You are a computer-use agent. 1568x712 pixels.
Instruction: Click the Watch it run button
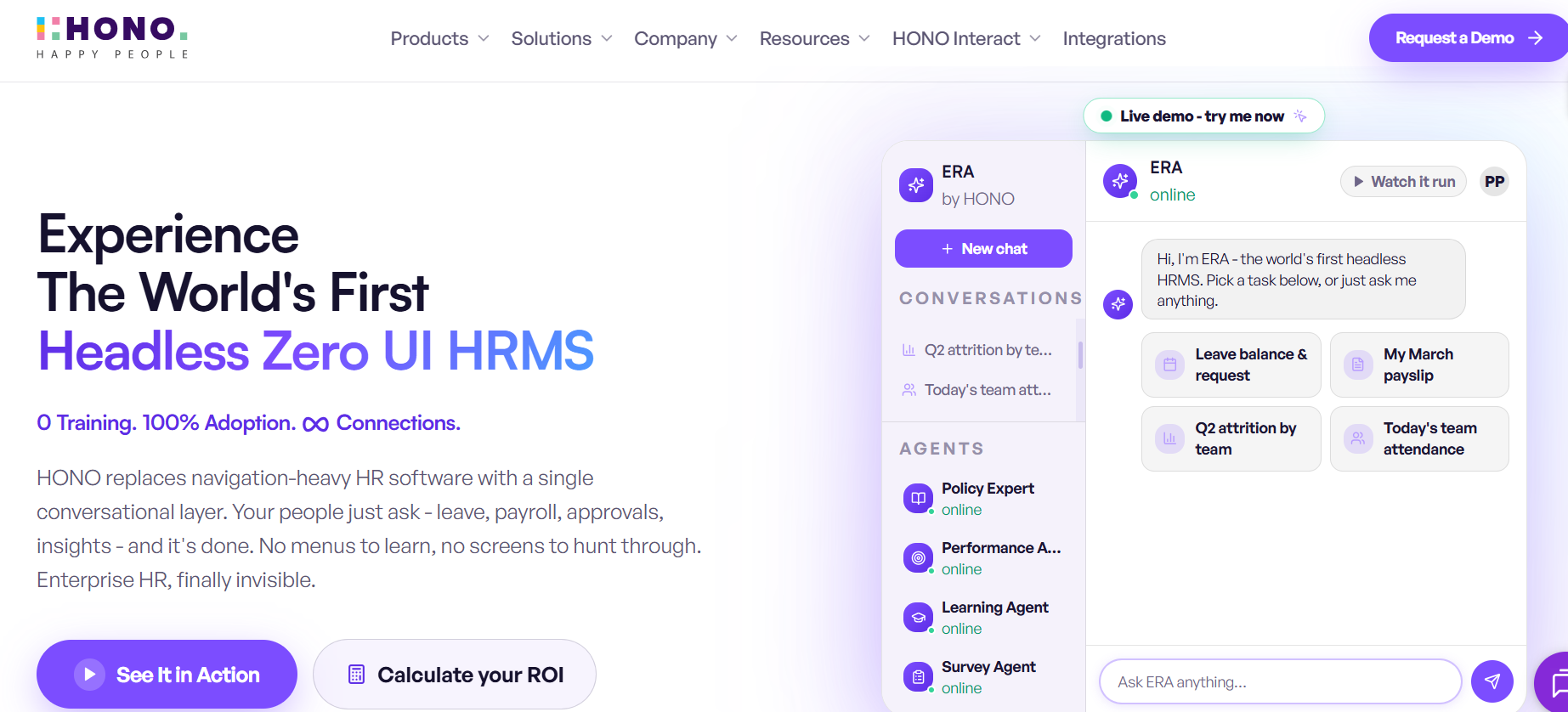(1403, 182)
